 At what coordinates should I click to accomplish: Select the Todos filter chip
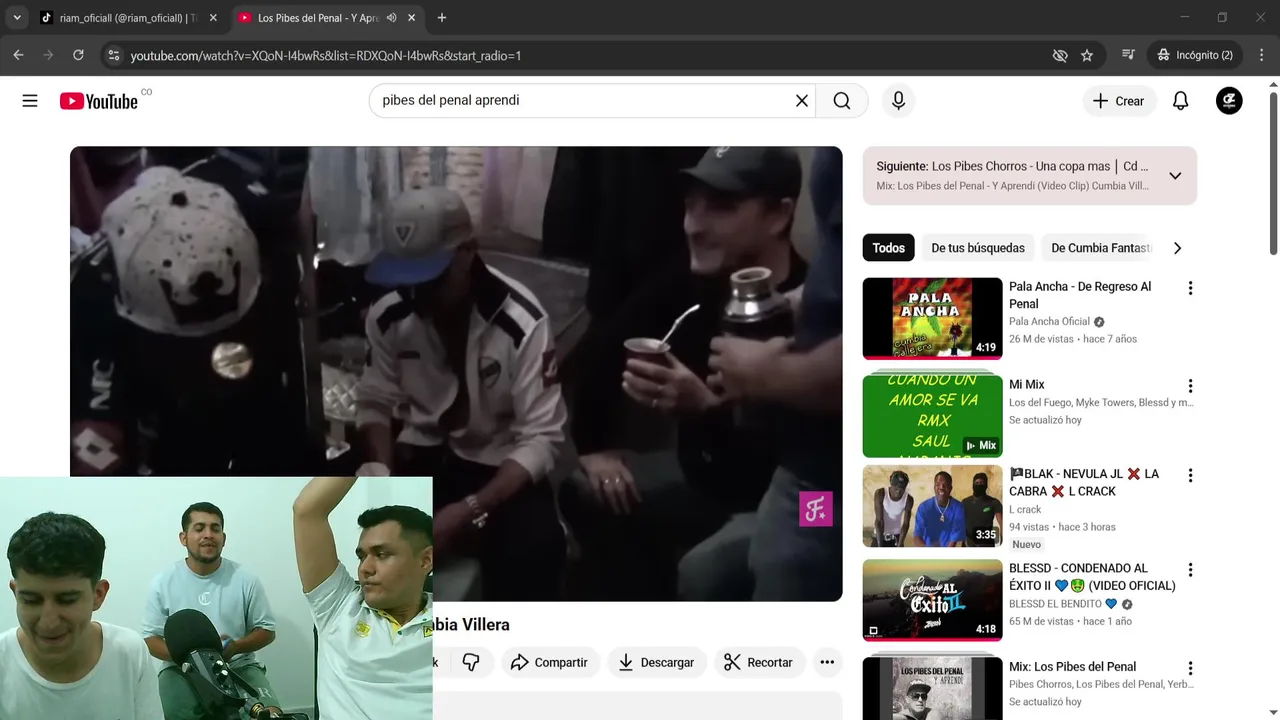coord(888,248)
